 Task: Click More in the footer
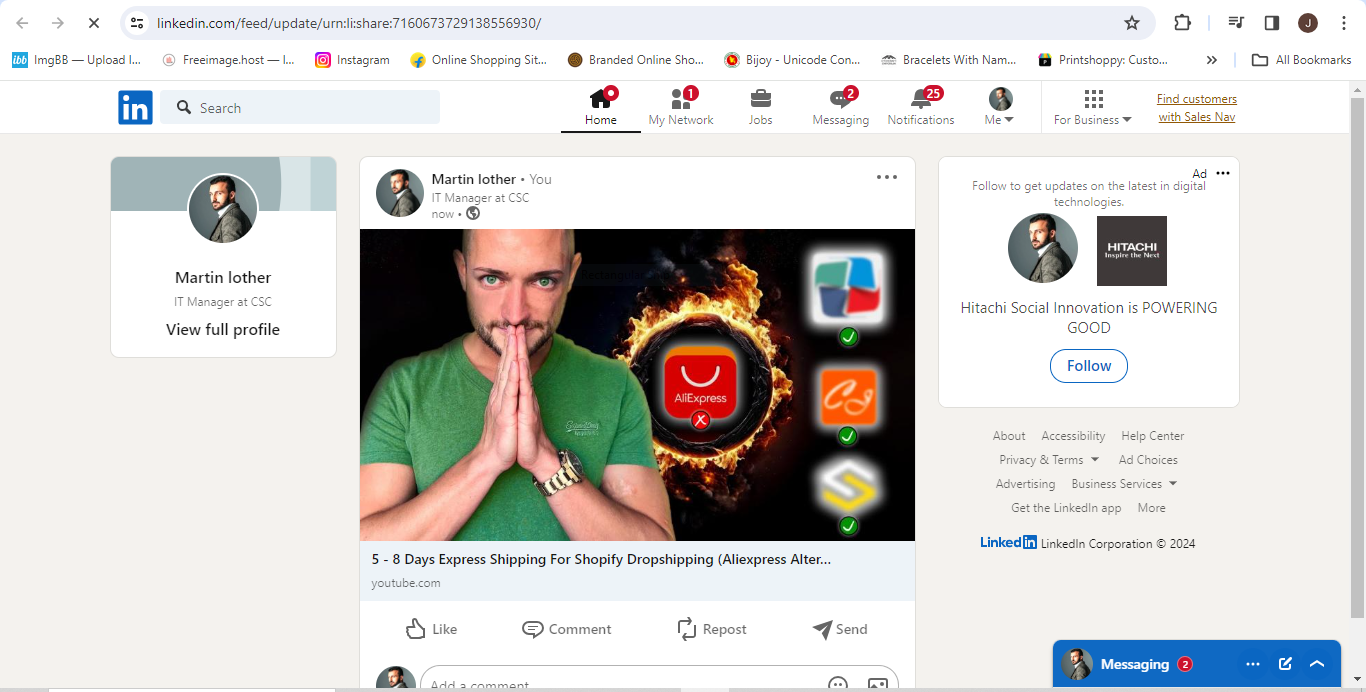click(1151, 508)
